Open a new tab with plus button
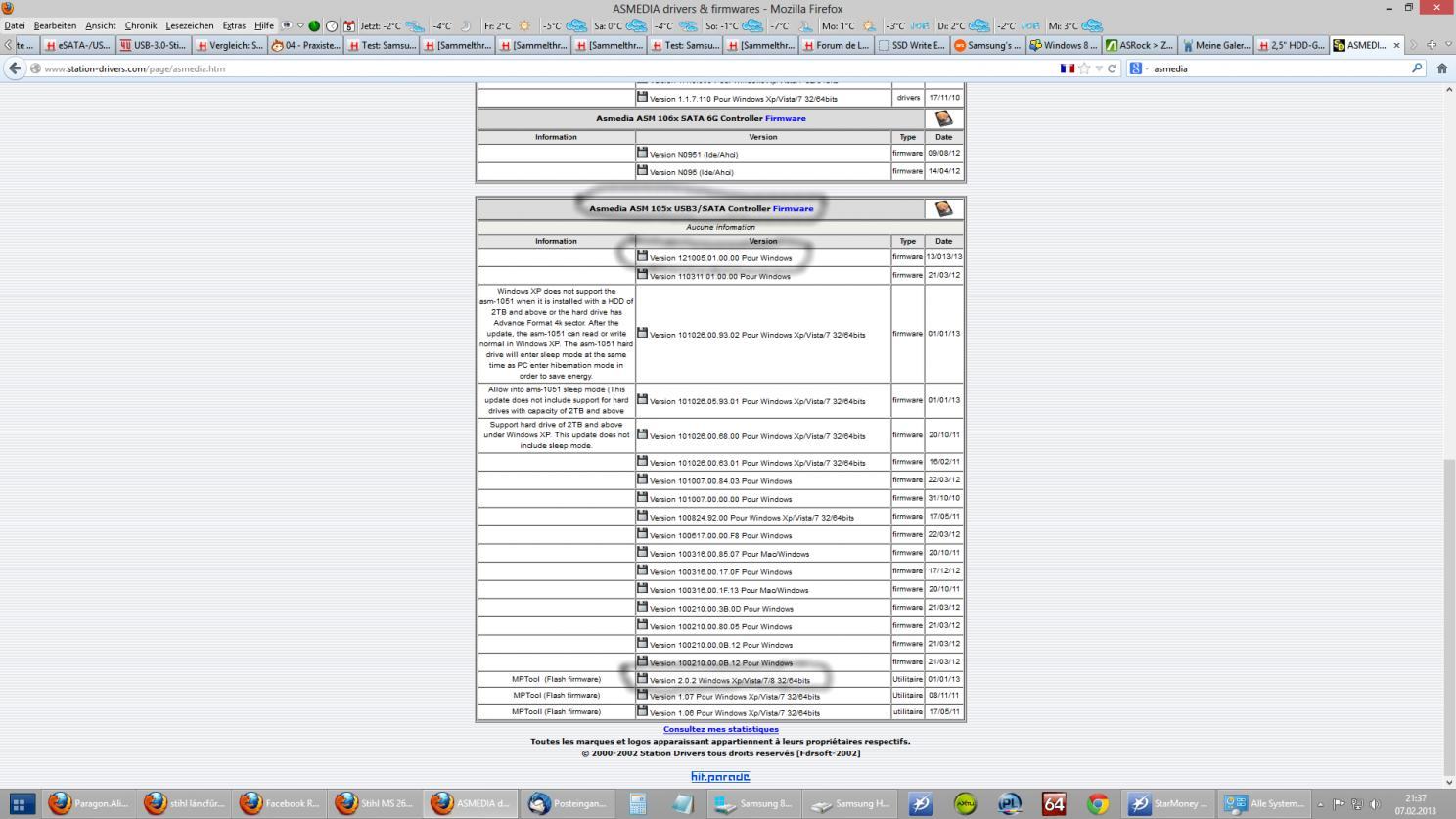The width and height of the screenshot is (1456, 819). [1432, 45]
